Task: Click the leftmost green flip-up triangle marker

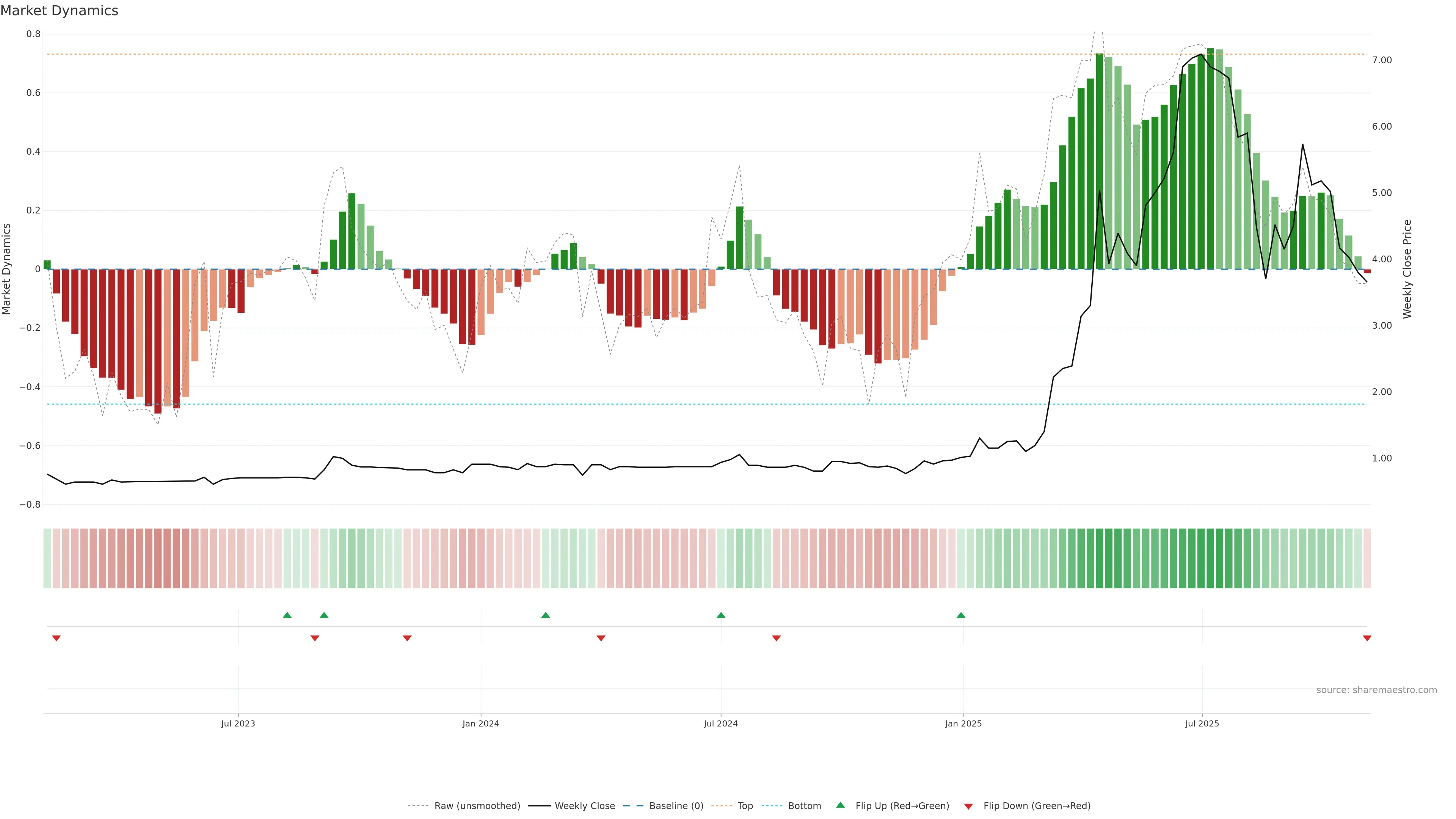Action: (x=287, y=615)
